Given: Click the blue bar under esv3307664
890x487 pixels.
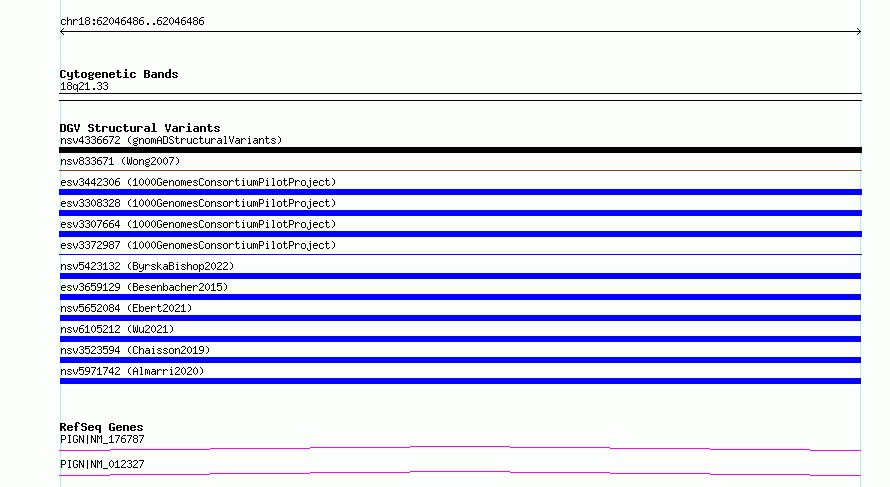Looking at the screenshot, I should click(460, 234).
